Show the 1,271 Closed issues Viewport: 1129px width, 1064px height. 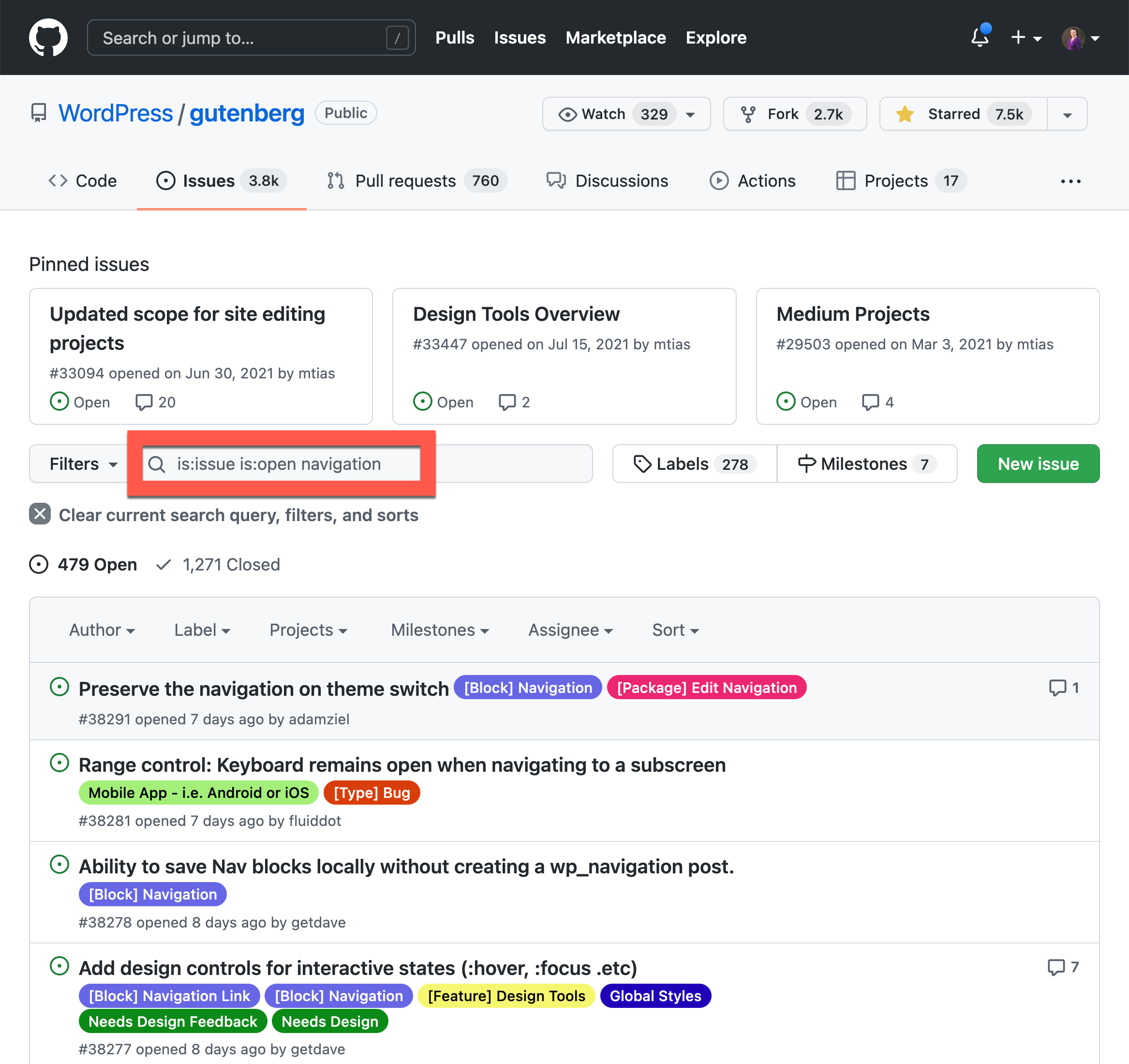(218, 564)
